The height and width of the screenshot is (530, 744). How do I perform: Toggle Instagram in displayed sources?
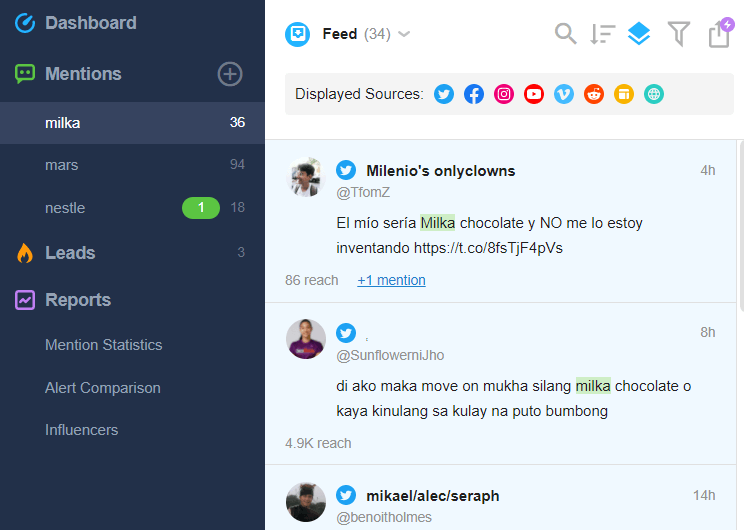click(504, 94)
